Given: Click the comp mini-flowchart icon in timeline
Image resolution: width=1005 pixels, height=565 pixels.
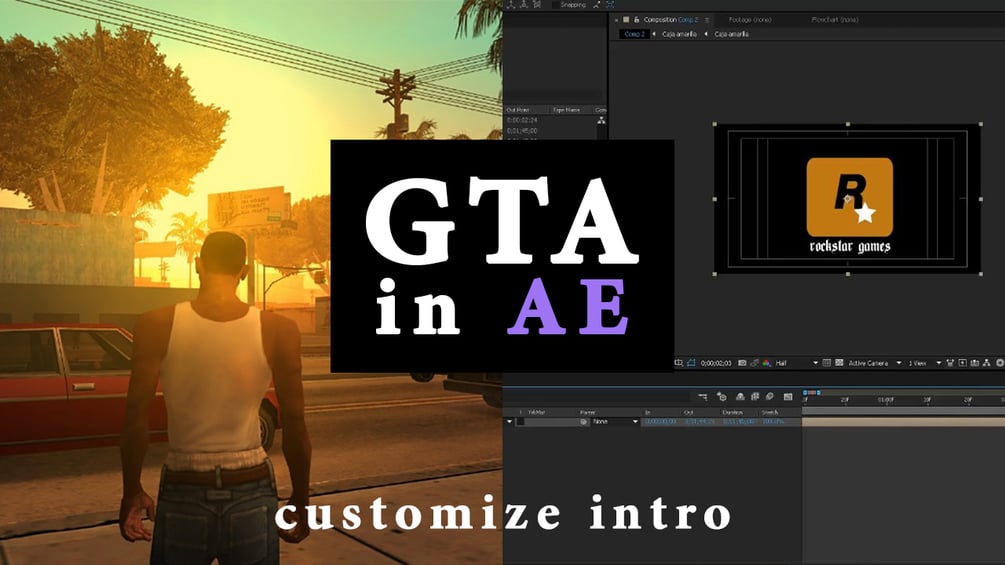Looking at the screenshot, I should pos(703,397).
